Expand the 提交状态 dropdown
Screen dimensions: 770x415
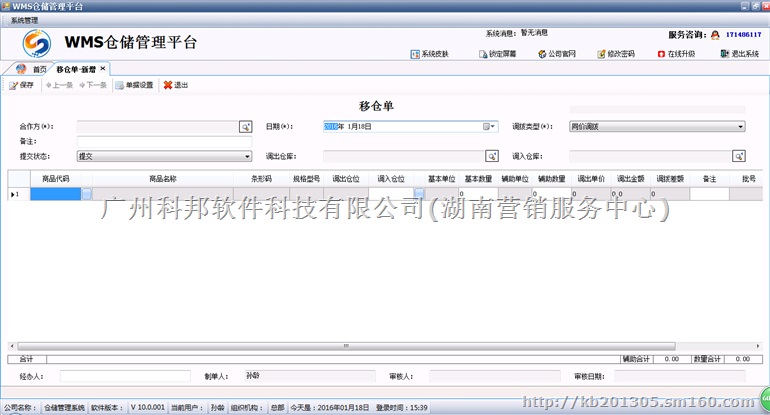247,157
